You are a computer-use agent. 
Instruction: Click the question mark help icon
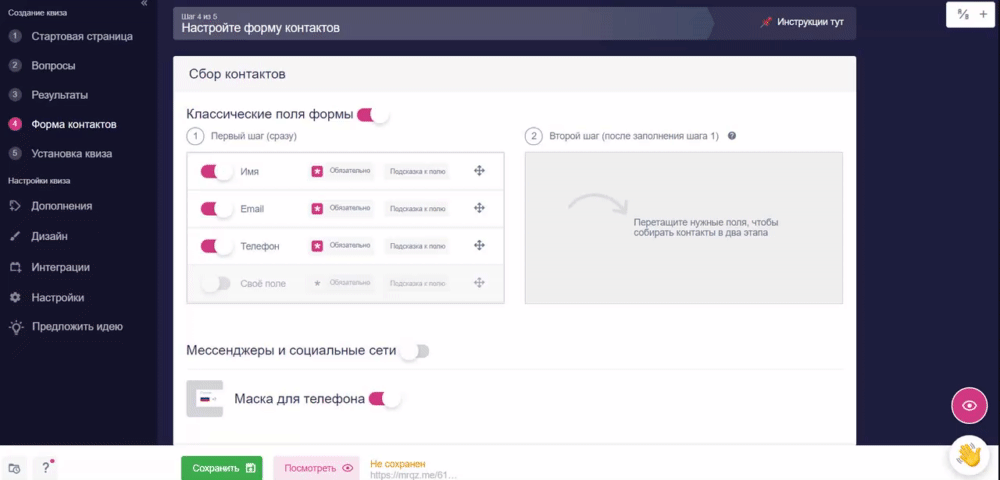pos(45,468)
